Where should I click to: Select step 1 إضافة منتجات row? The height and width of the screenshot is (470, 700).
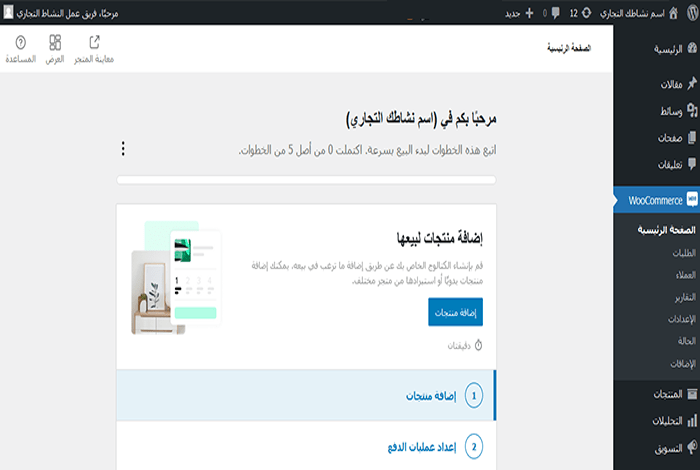(x=306, y=395)
